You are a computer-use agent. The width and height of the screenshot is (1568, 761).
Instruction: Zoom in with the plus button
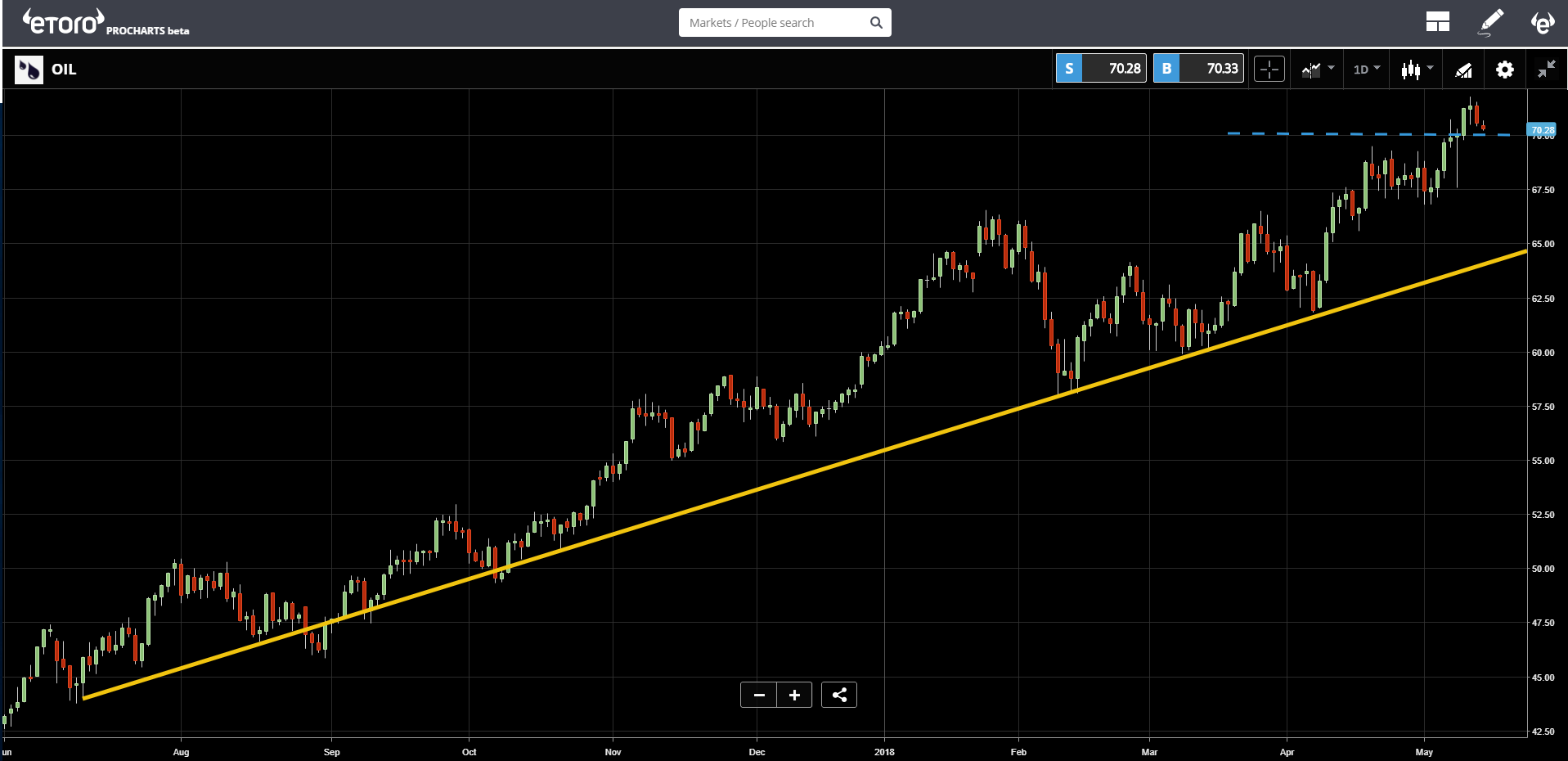pos(794,695)
